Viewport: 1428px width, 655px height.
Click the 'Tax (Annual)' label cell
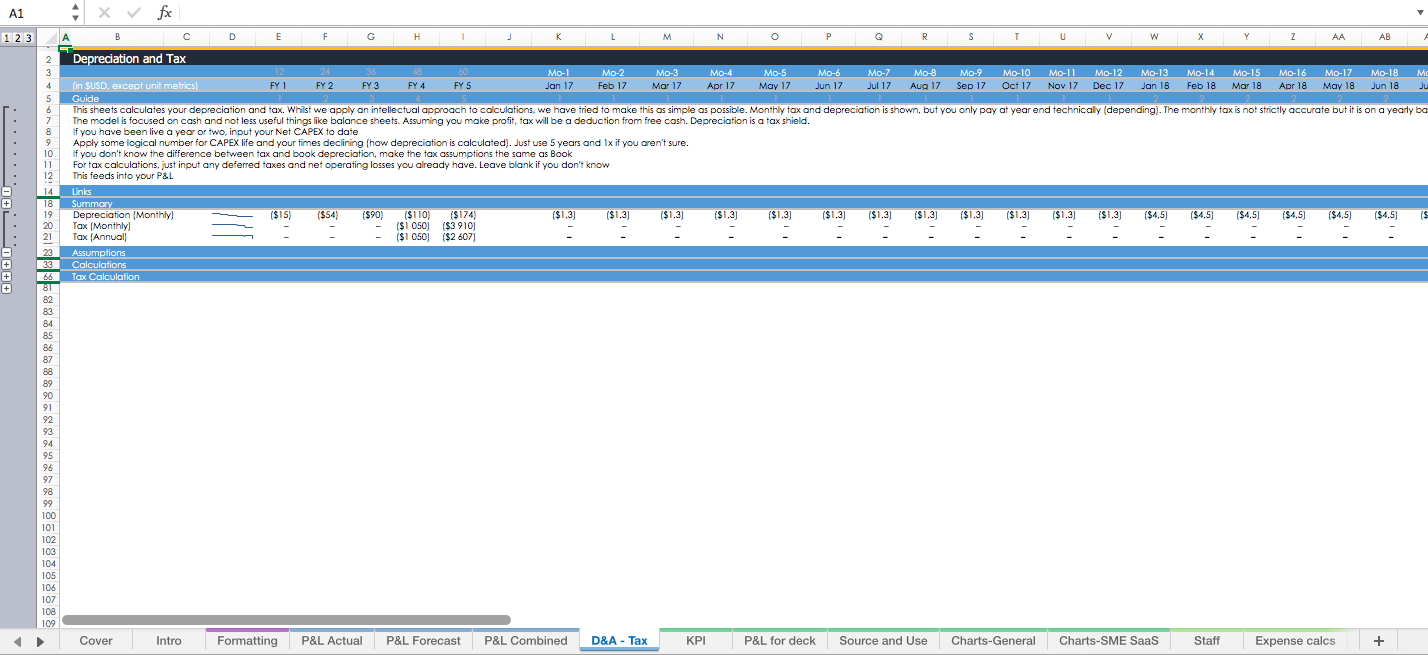pyautogui.click(x=100, y=237)
